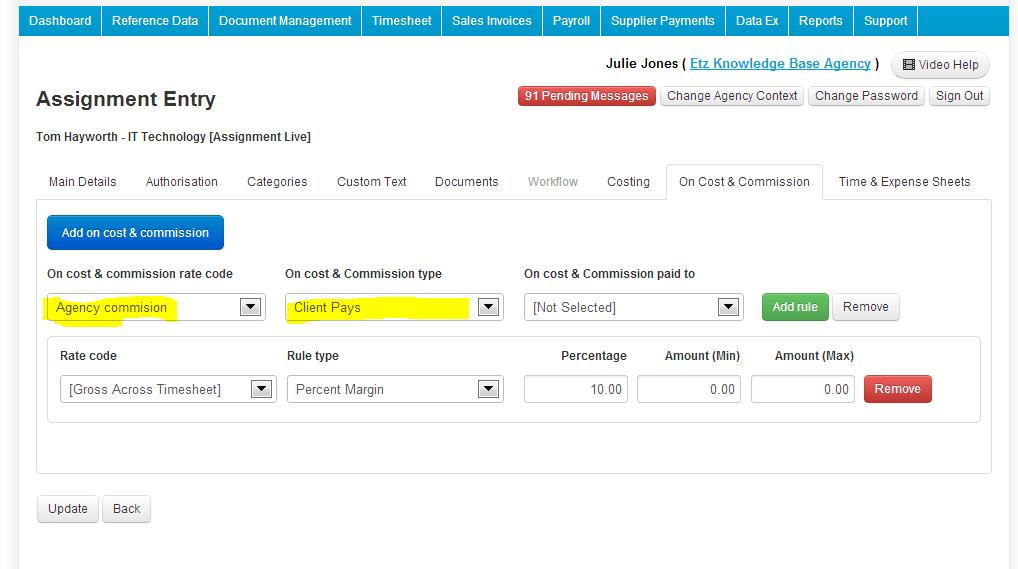Open the Sales Invoices menu
Image resolution: width=1018 pixels, height=569 pixels.
[x=491, y=21]
